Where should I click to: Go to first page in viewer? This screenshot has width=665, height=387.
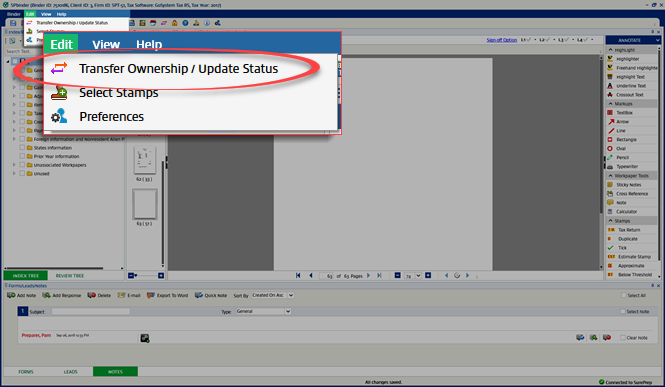(298, 276)
